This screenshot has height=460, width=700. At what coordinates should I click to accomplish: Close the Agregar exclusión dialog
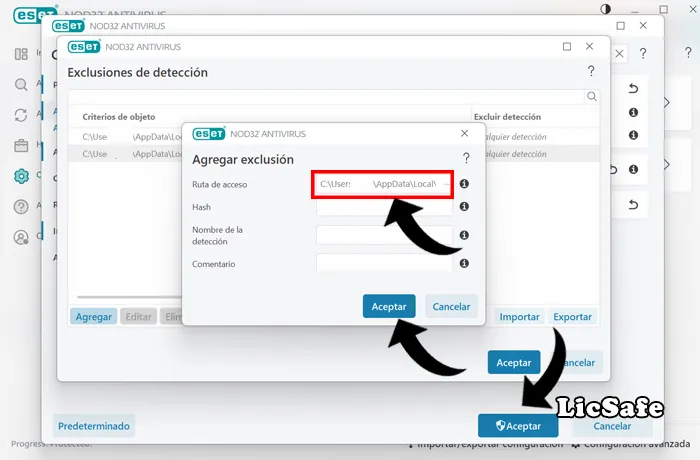pos(464,133)
